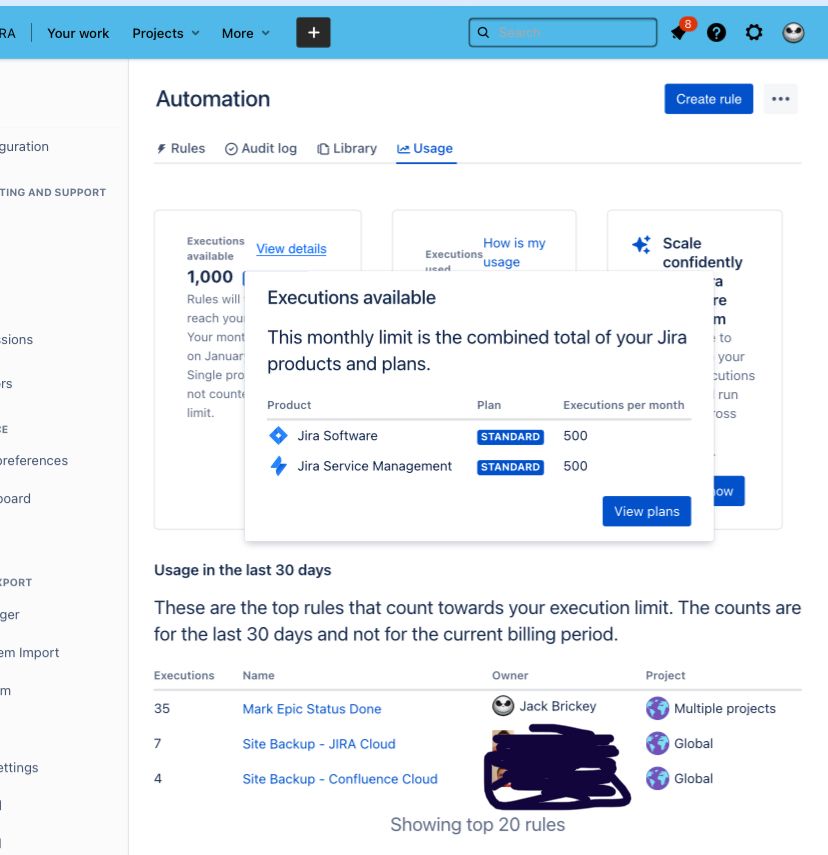Open the Site Backup - JIRA Cloud rule
The width and height of the screenshot is (828, 855).
[319, 744]
